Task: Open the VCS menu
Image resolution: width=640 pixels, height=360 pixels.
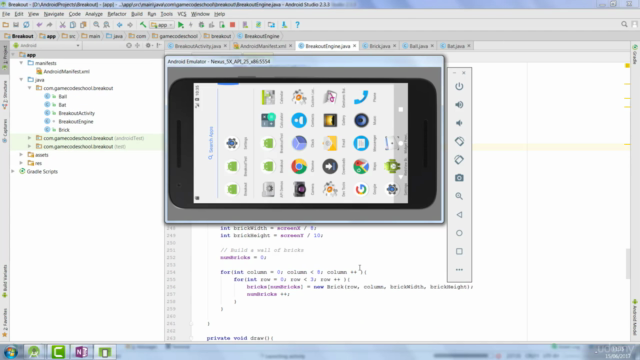Action: click(x=182, y=14)
